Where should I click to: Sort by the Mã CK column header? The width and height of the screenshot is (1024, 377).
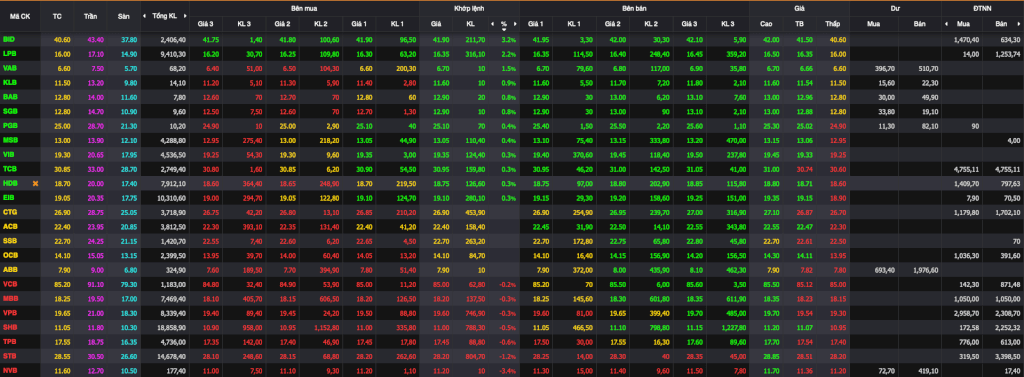[x=20, y=16]
